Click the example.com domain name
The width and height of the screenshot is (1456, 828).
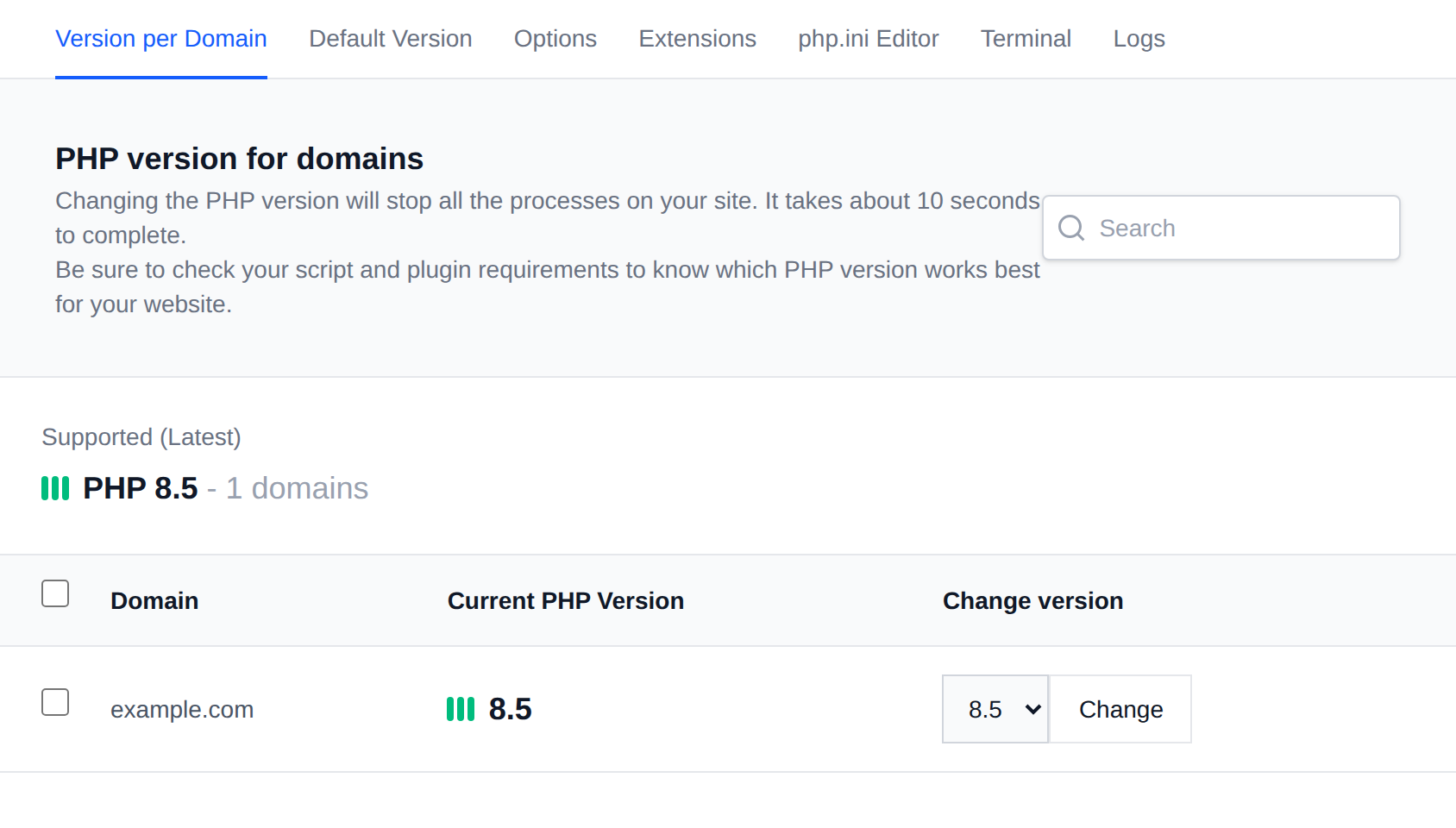[x=182, y=709]
